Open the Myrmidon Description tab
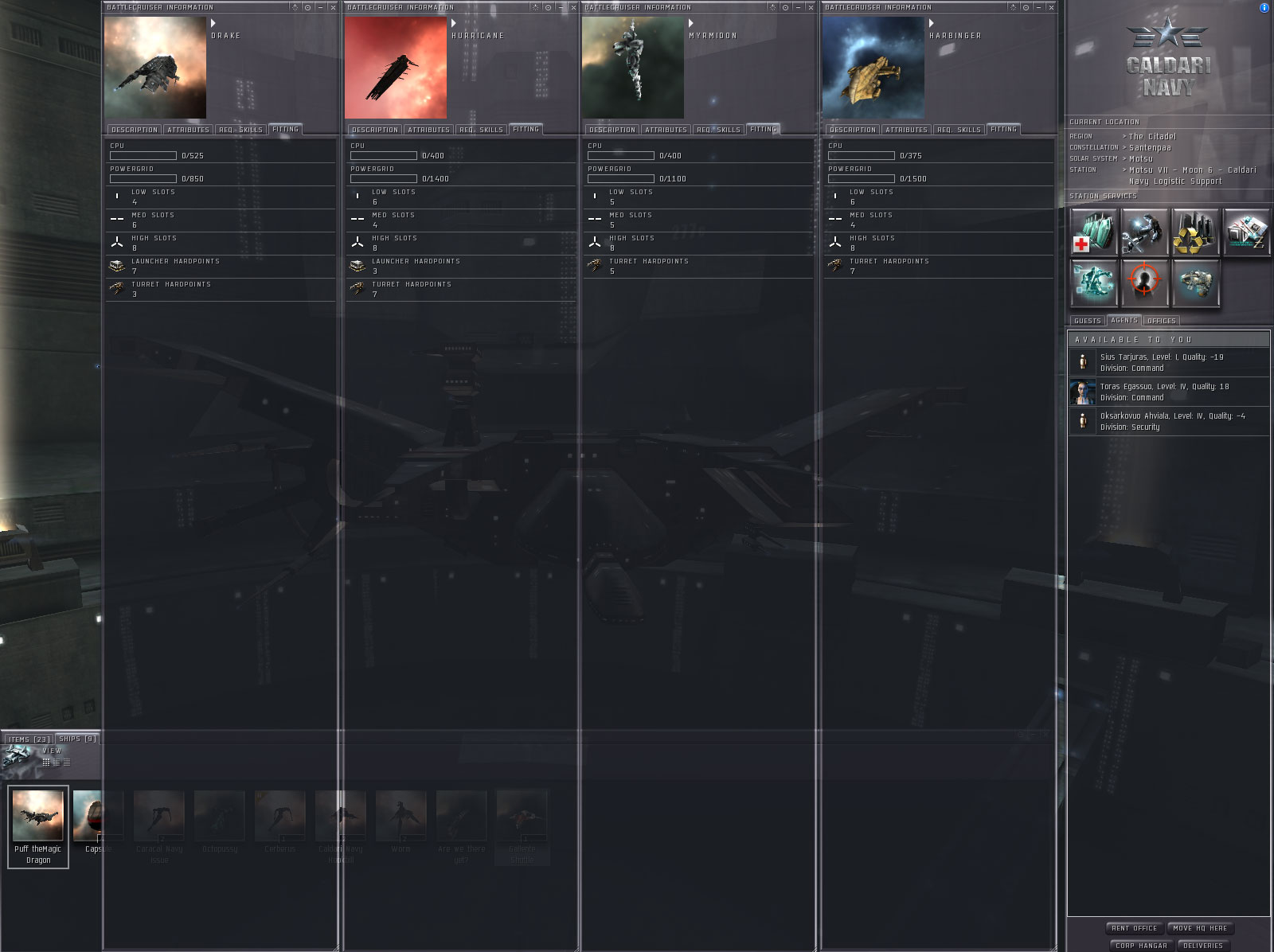This screenshot has width=1274, height=952. pos(612,130)
